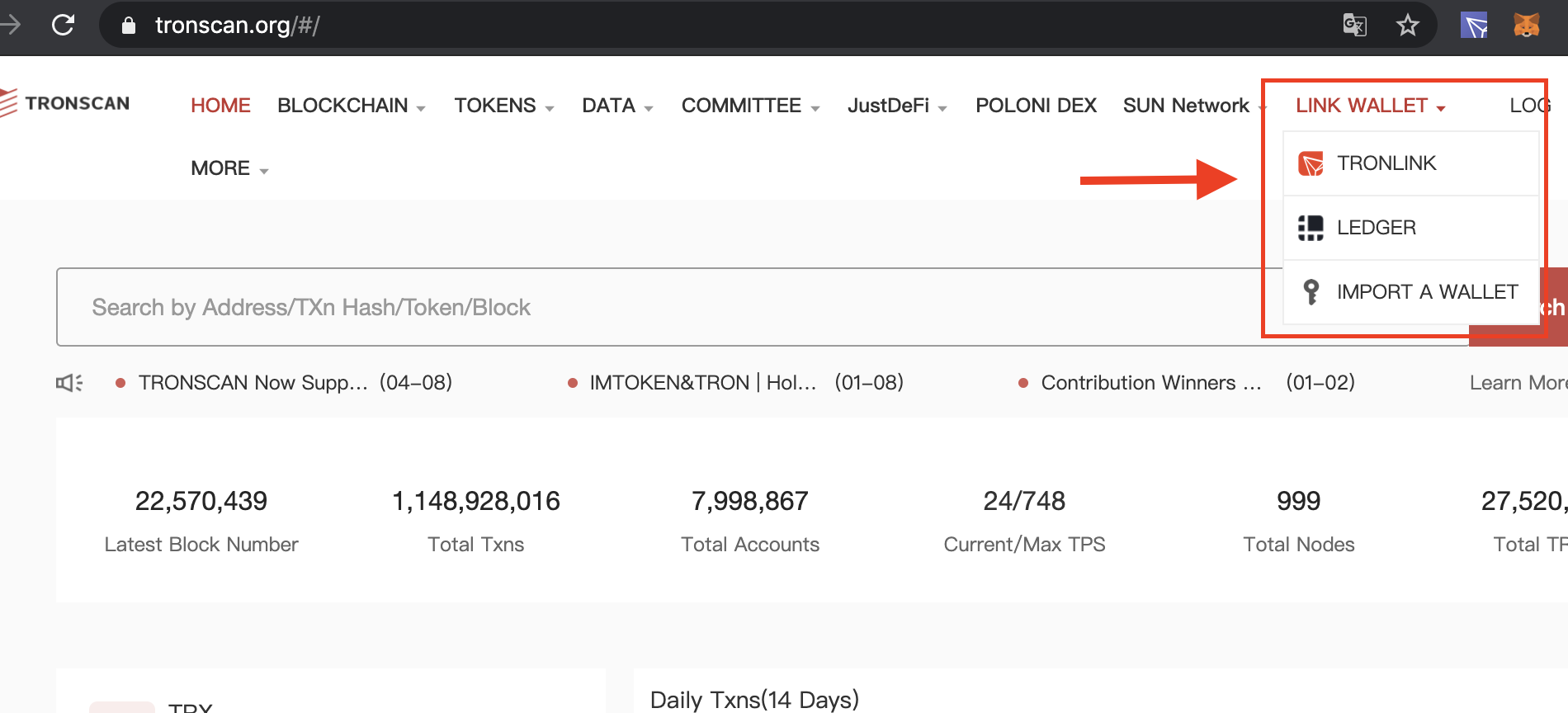Viewport: 1568px width, 713px height.
Task: Click the announcement speaker icon
Action: (69, 383)
